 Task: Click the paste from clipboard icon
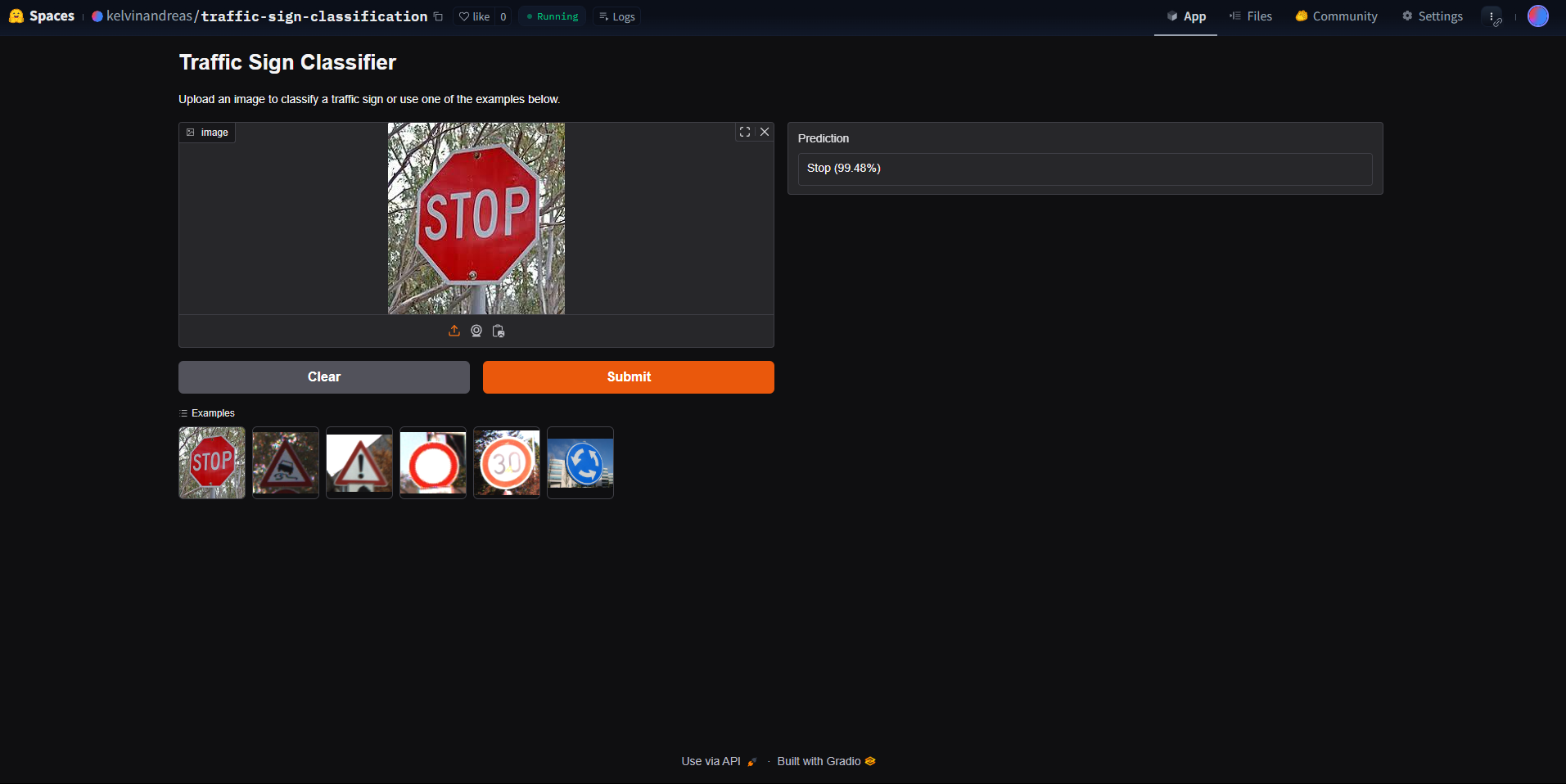tap(499, 331)
